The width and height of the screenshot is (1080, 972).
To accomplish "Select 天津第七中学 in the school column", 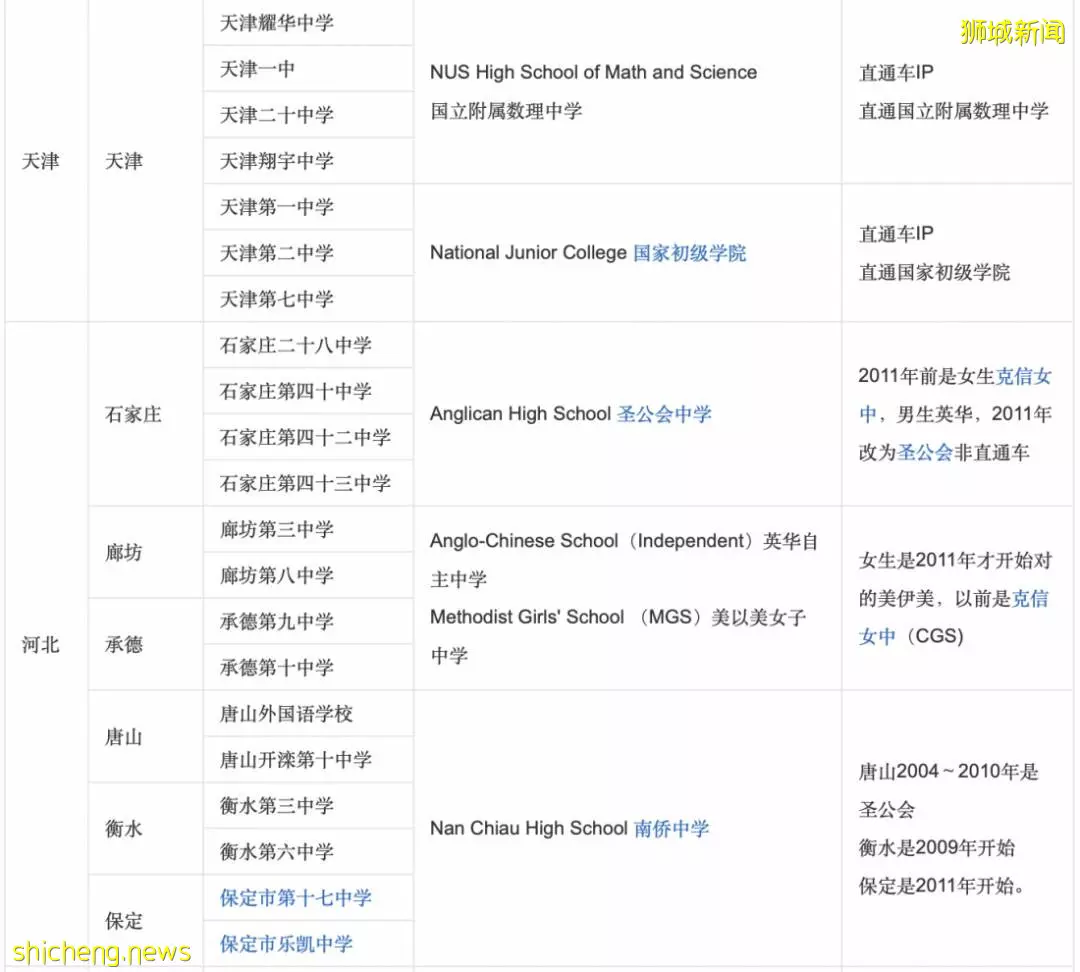I will pos(309,299).
